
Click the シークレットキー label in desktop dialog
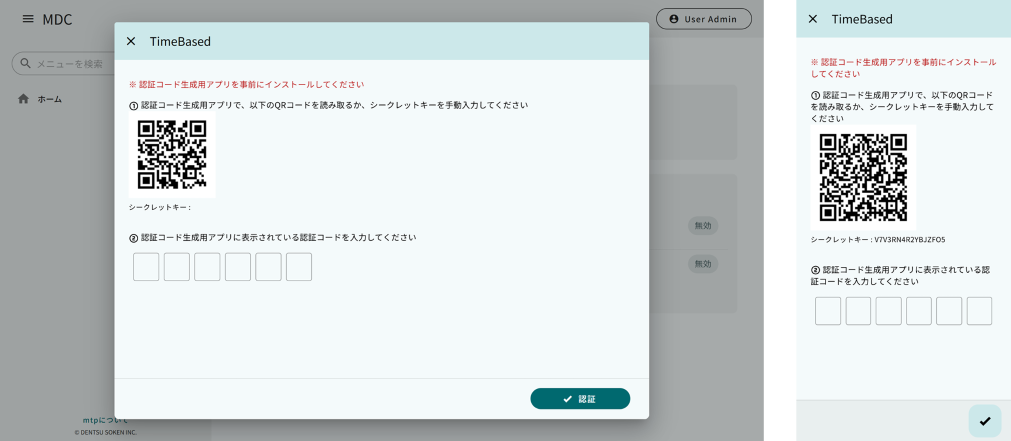[x=160, y=208]
